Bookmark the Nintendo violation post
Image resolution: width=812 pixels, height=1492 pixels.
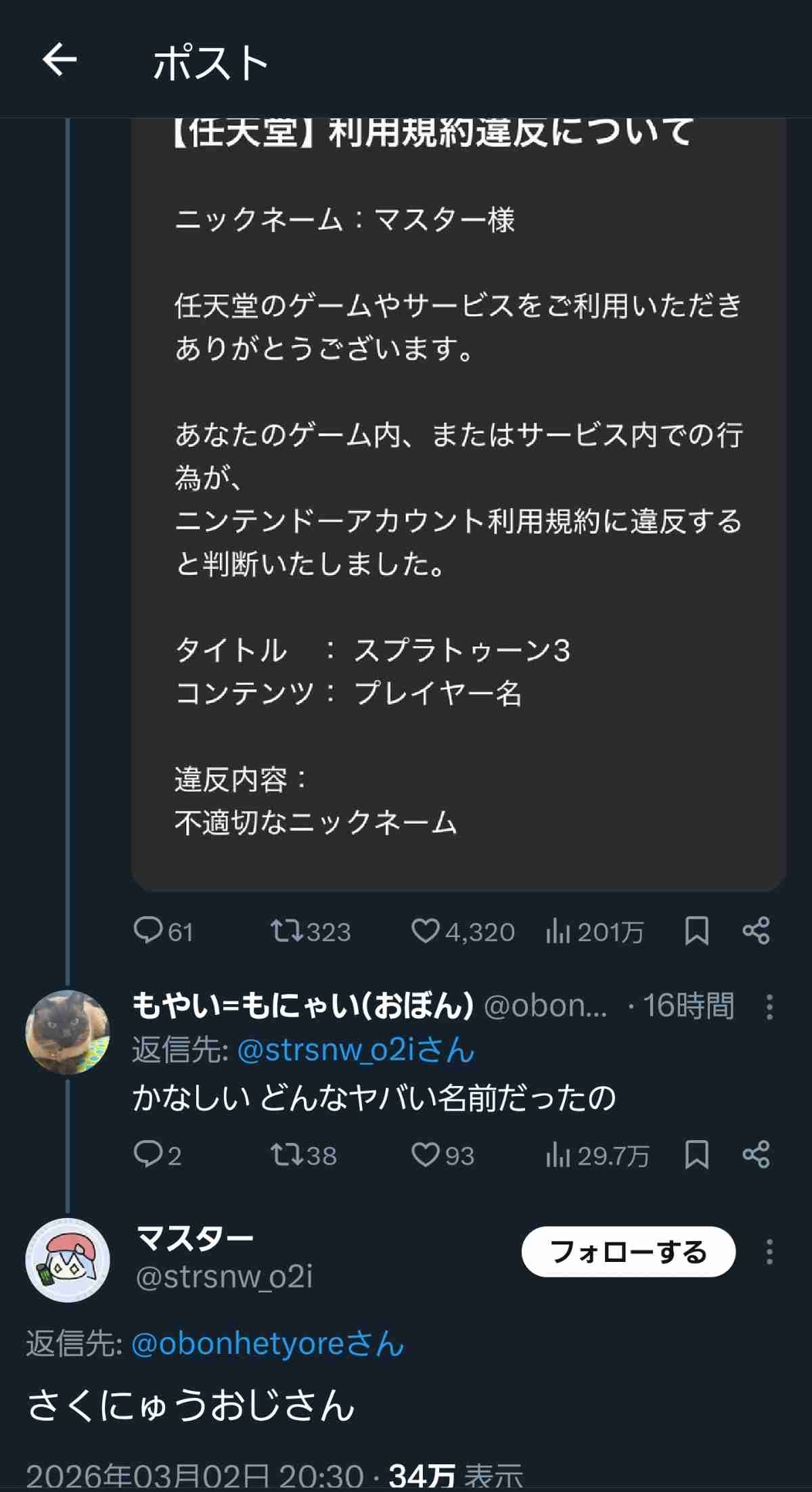696,930
